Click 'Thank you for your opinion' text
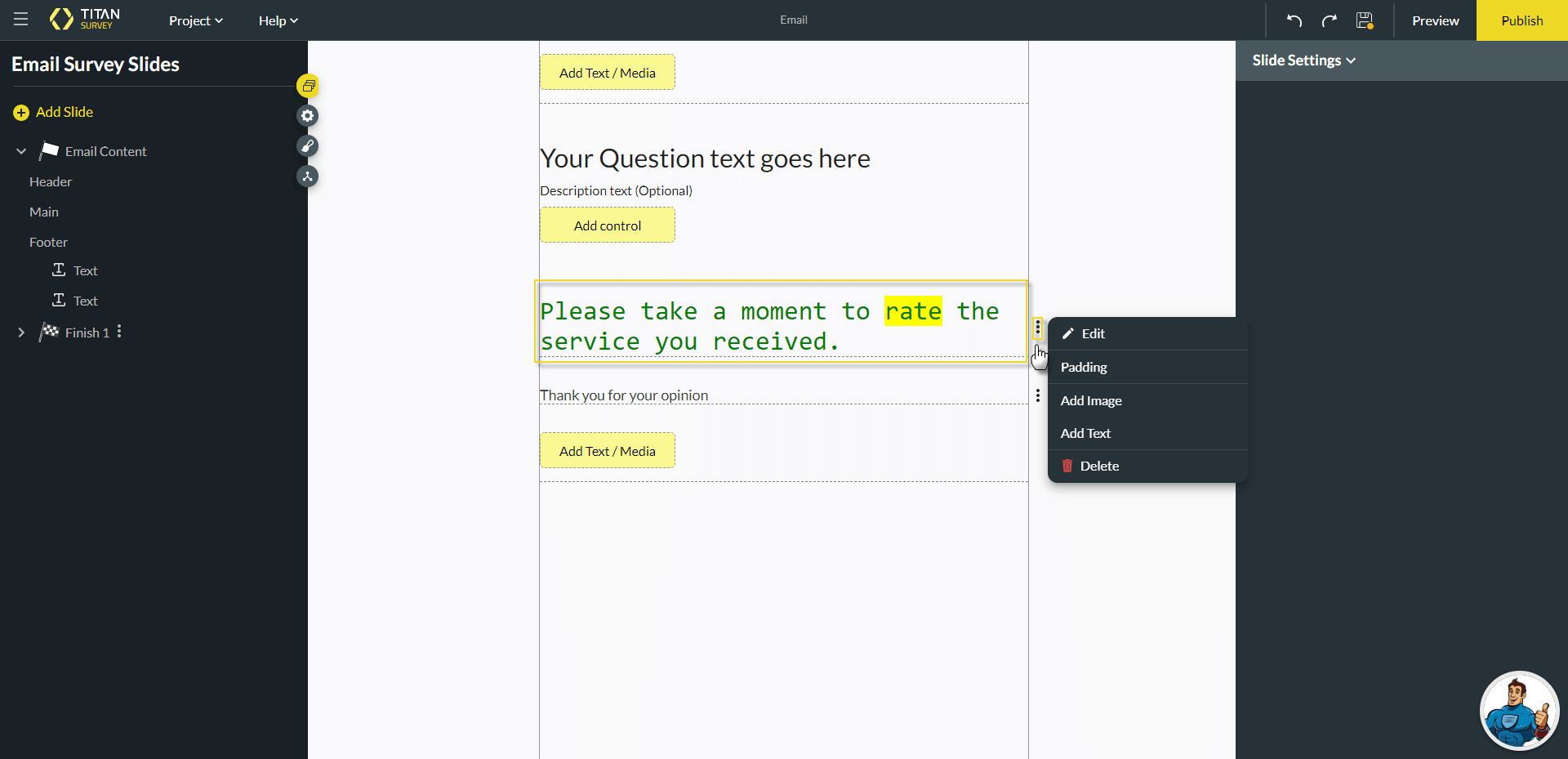 624,395
